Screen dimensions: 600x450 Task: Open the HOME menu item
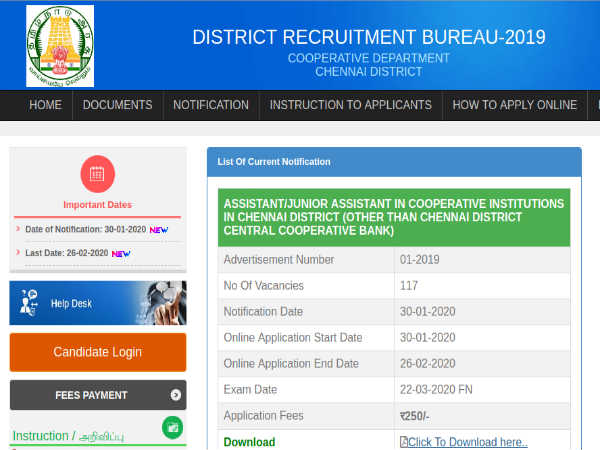click(45, 105)
